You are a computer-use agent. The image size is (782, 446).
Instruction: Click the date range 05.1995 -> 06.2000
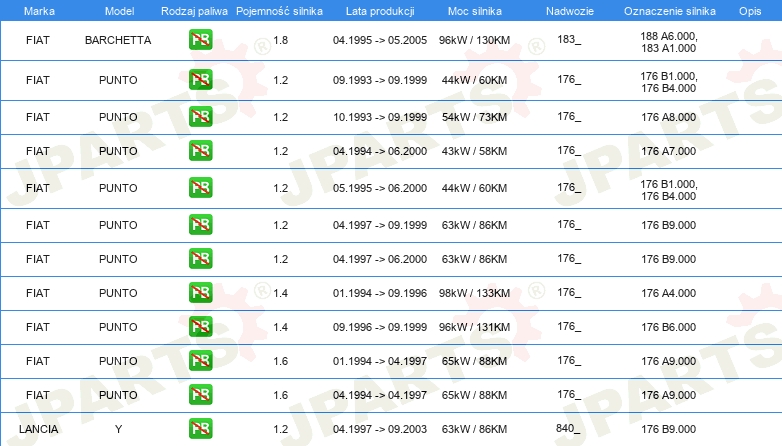coord(380,188)
